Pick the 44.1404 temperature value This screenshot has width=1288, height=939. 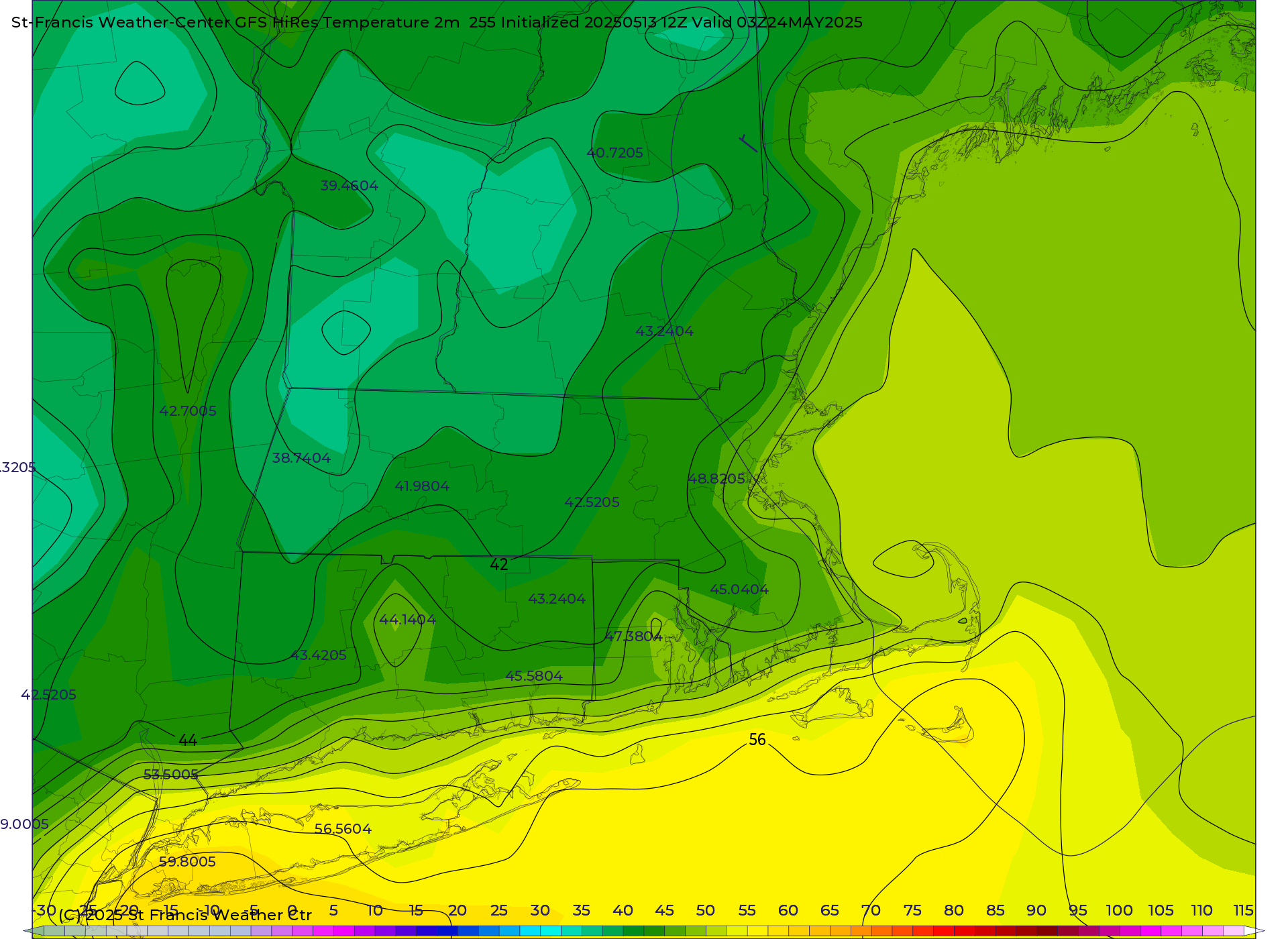coord(407,620)
